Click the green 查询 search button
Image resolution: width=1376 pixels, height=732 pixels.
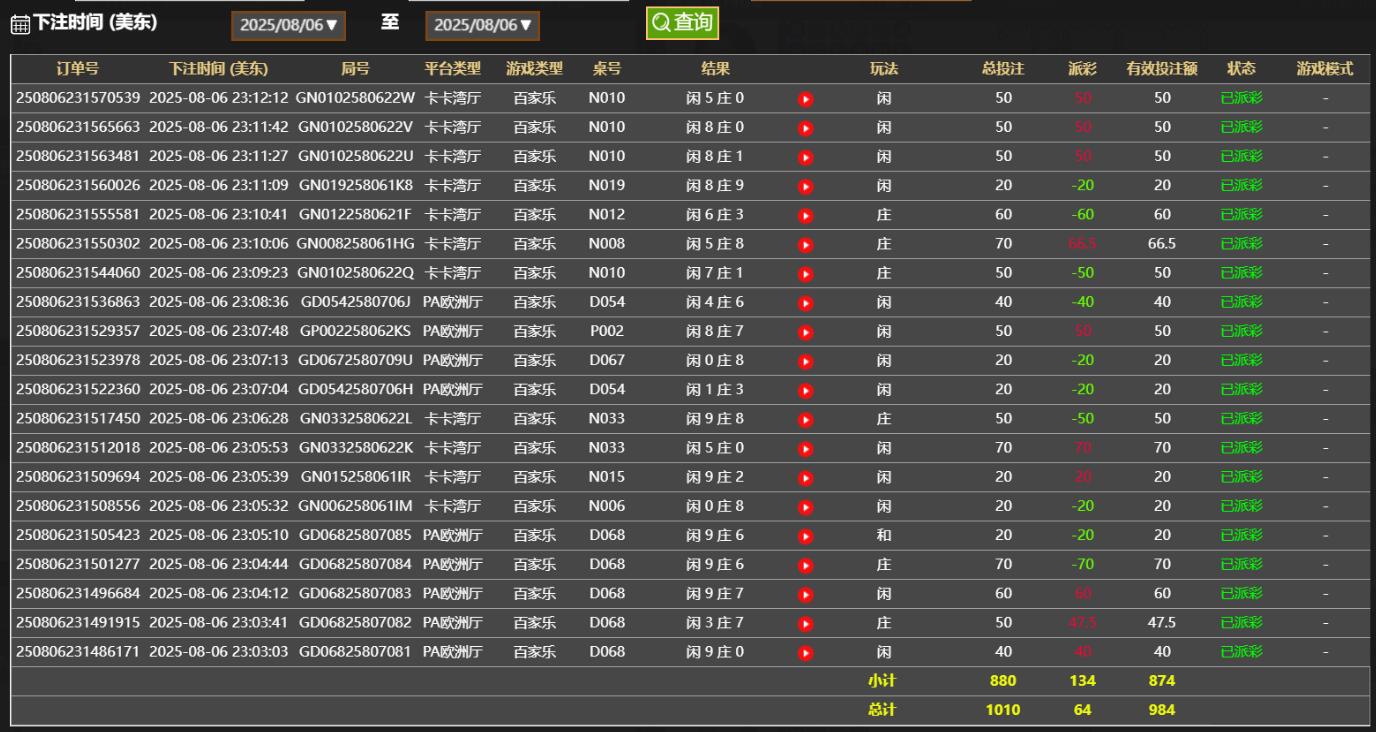pyautogui.click(x=682, y=23)
